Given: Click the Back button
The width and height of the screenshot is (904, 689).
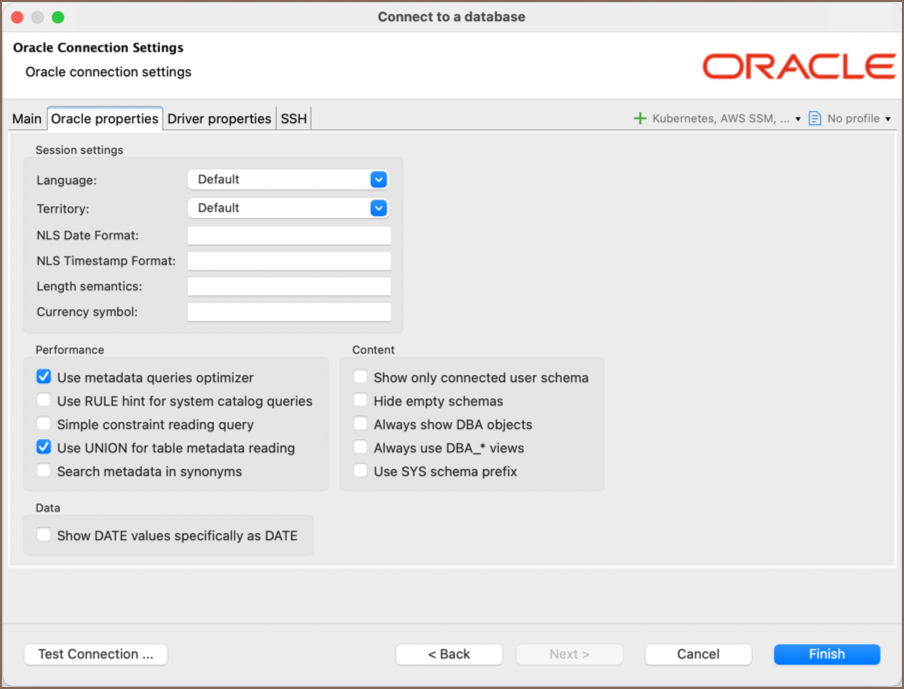Looking at the screenshot, I should (449, 654).
